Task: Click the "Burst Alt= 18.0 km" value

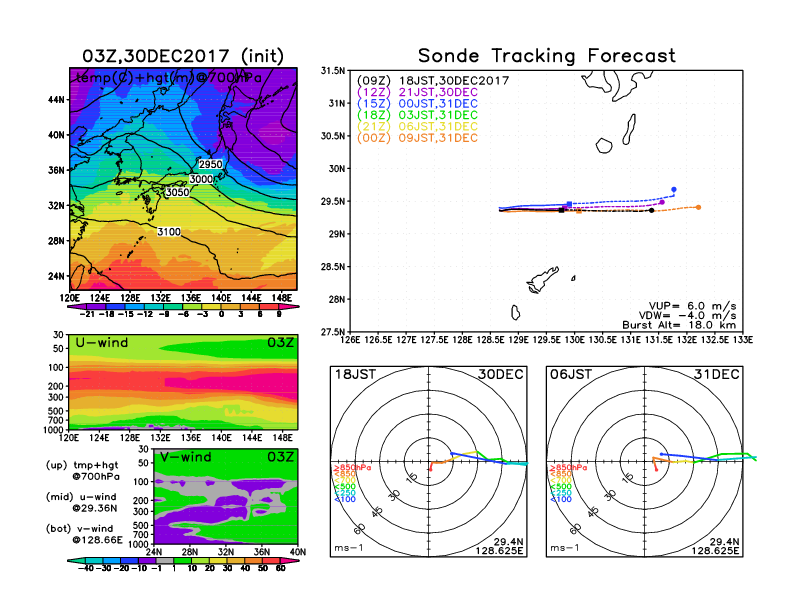Action: click(679, 325)
